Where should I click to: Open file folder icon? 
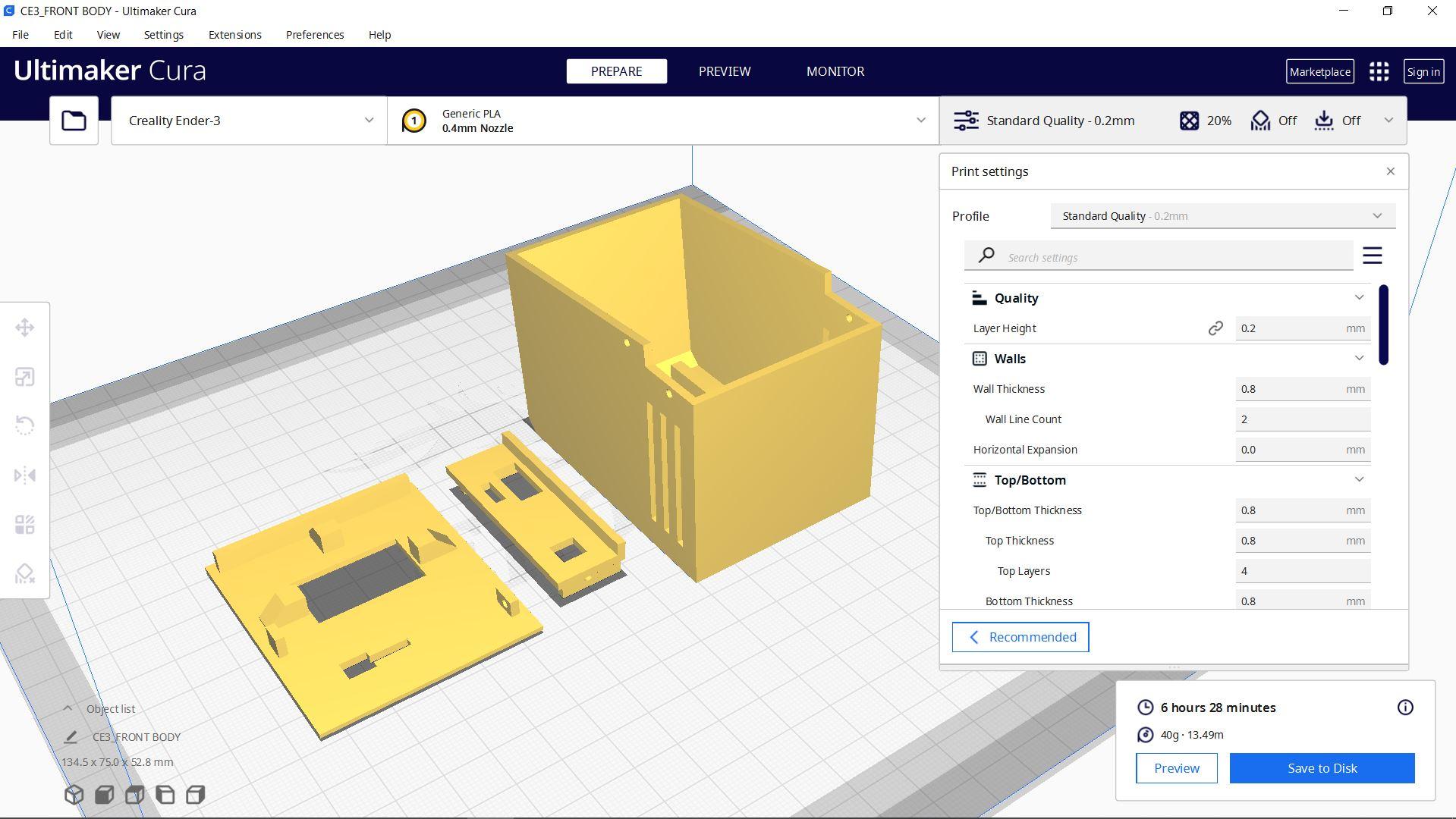pyautogui.click(x=74, y=121)
